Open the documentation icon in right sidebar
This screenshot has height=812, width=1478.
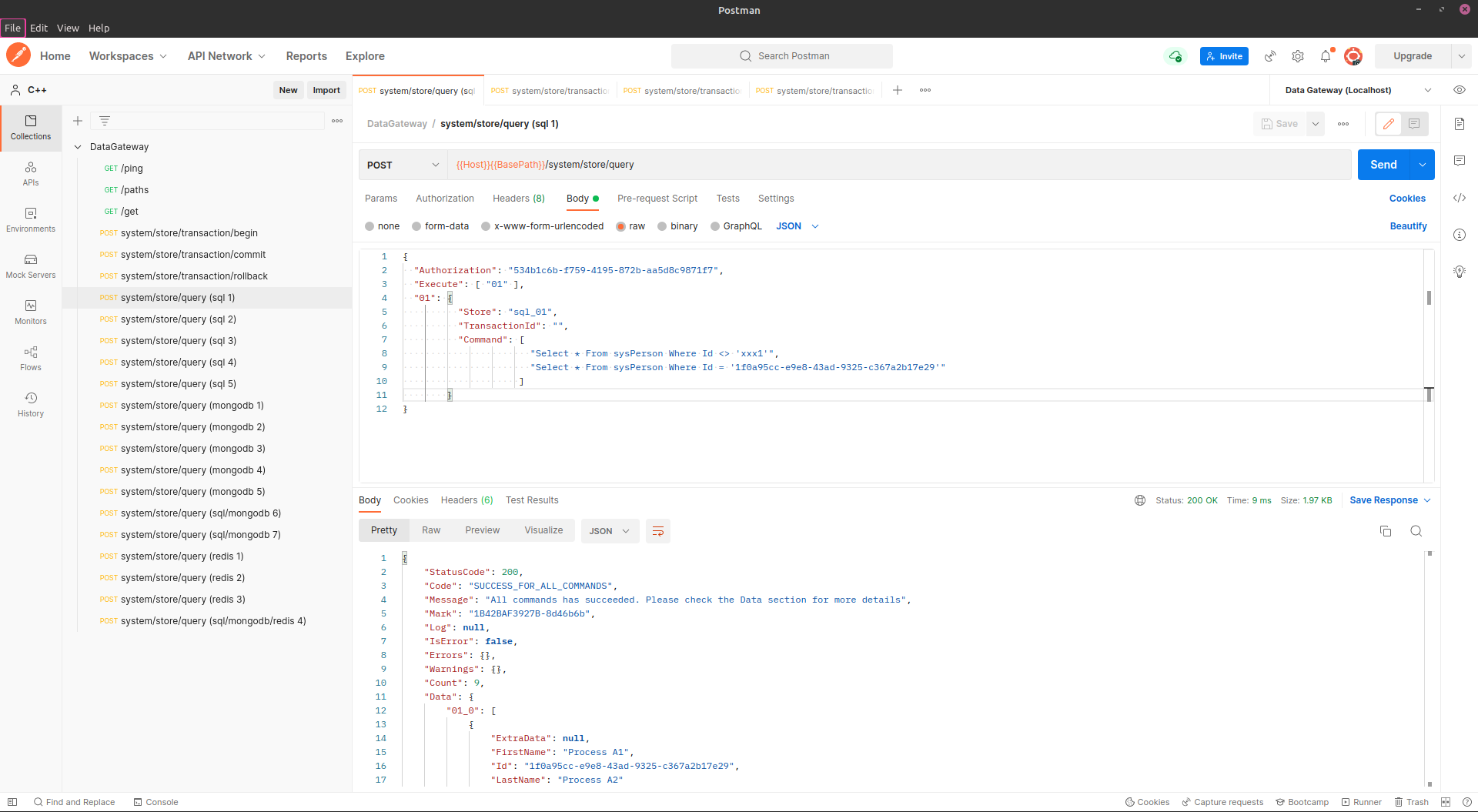[1460, 124]
